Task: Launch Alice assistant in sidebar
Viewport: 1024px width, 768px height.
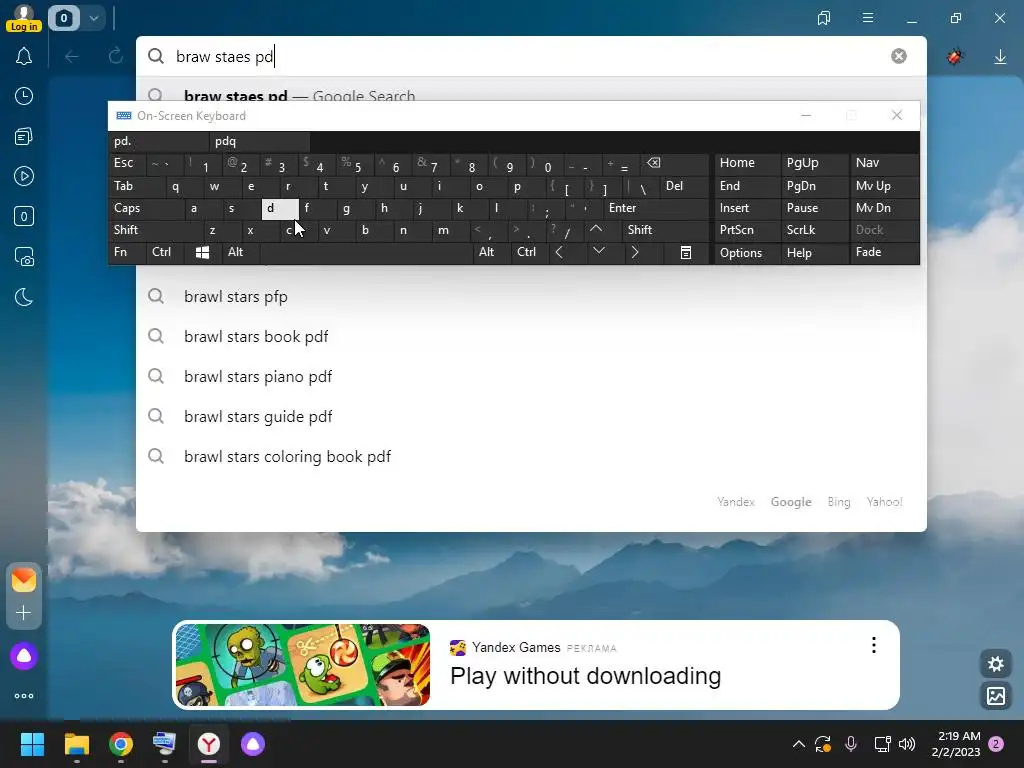Action: click(x=24, y=656)
